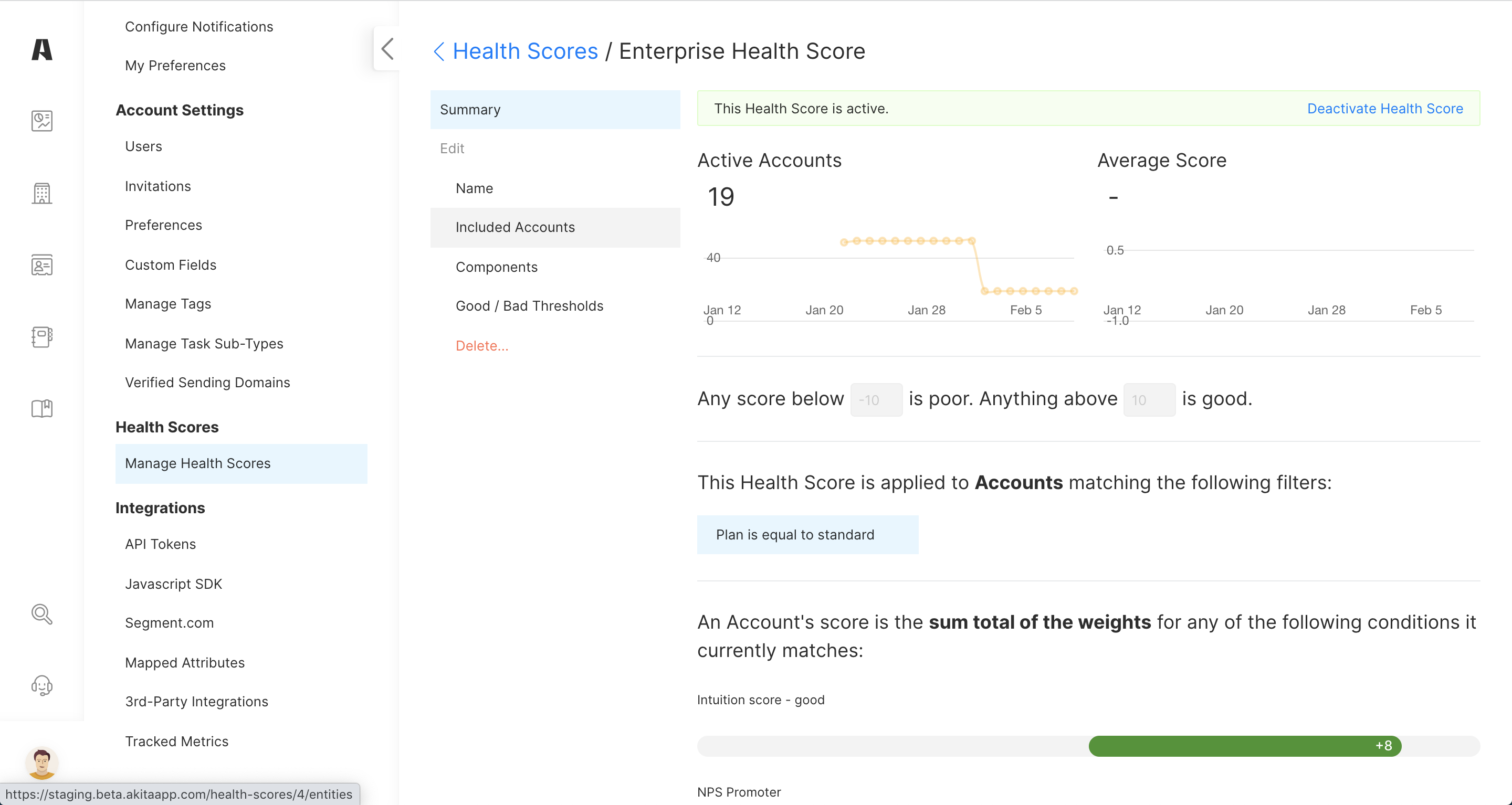Click the Akita logo icon
1512x805 pixels.
[41, 50]
